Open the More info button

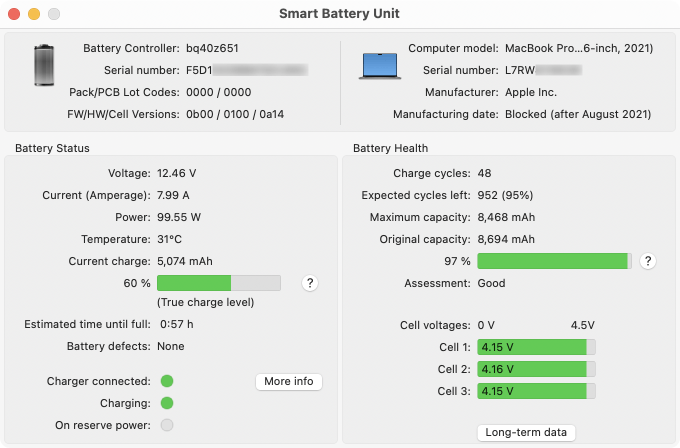289,382
